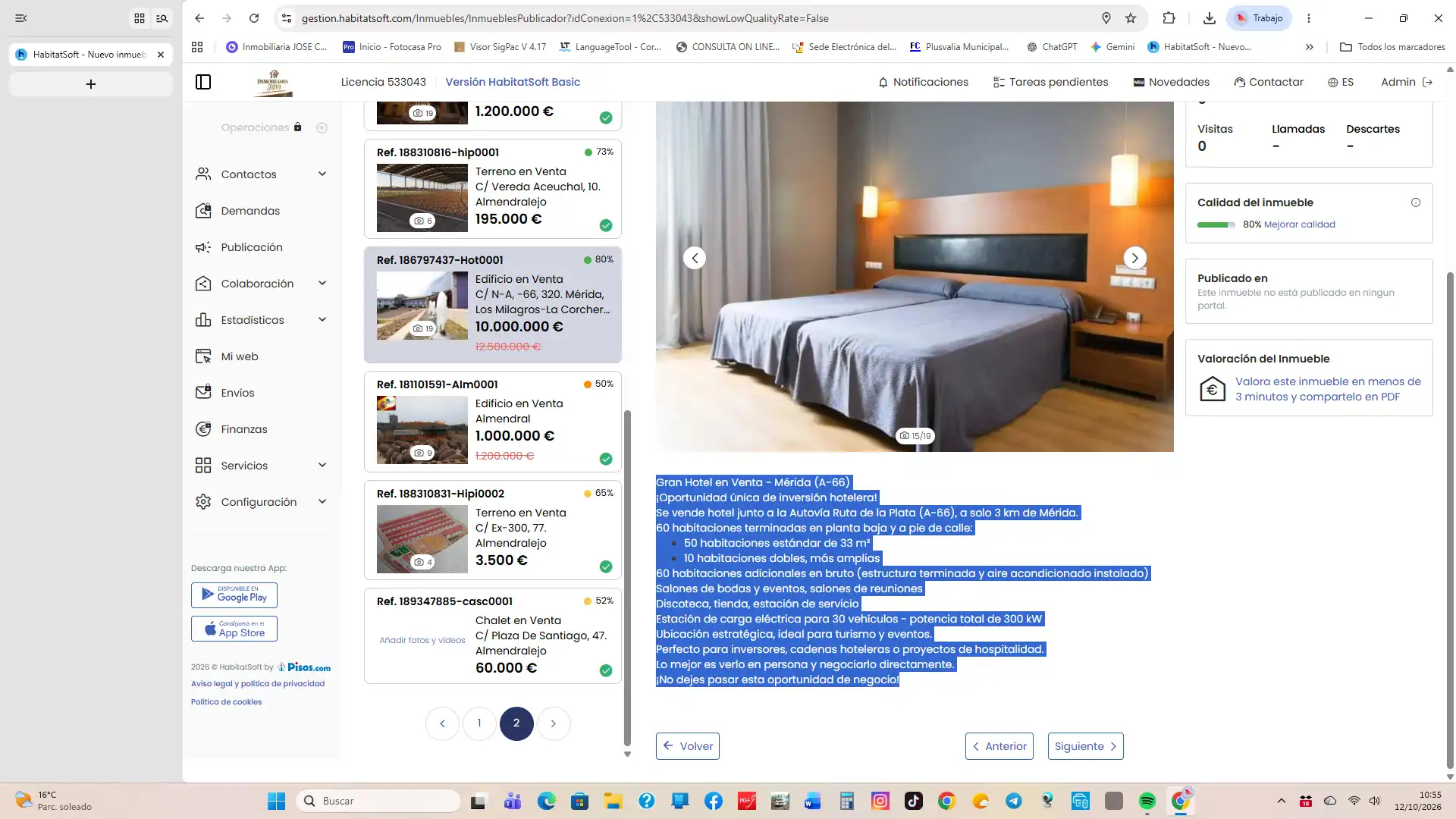Expand Estadísticas menu
Screen dimensions: 1456x819
point(262,320)
